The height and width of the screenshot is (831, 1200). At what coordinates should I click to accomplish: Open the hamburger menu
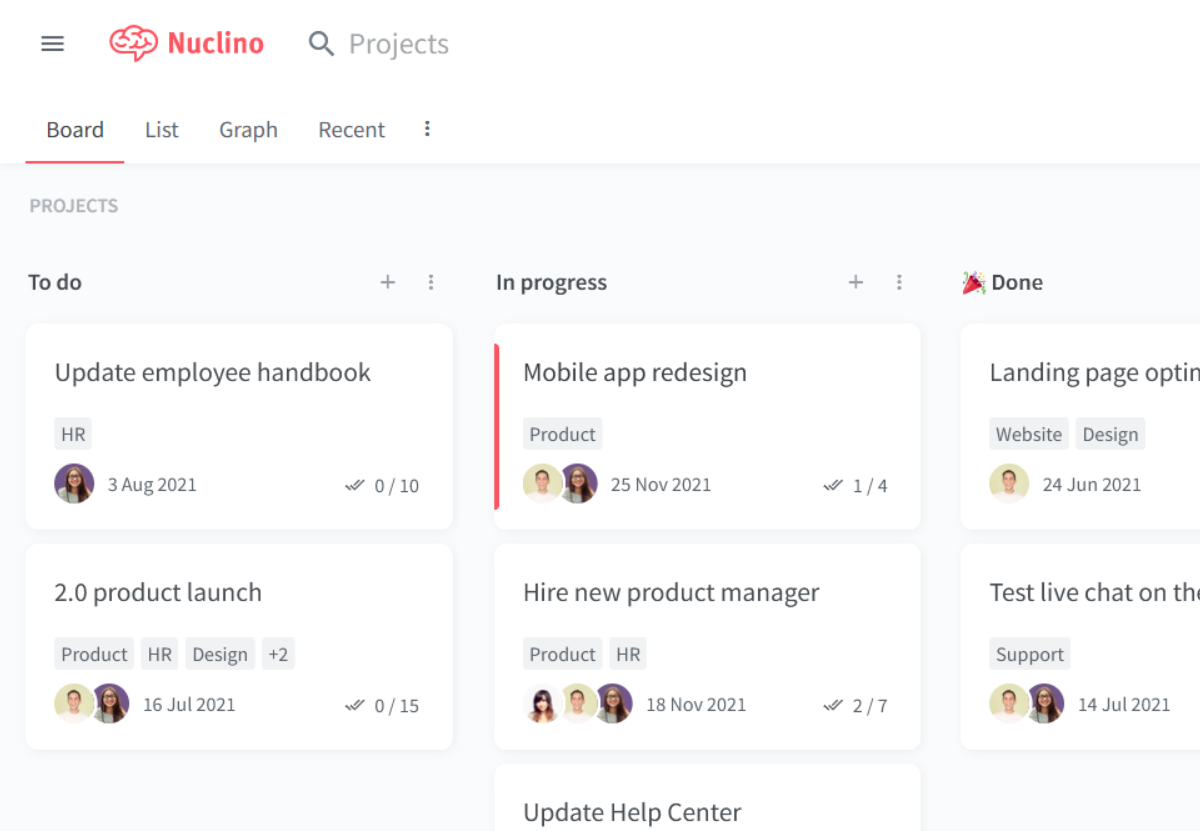pos(52,44)
